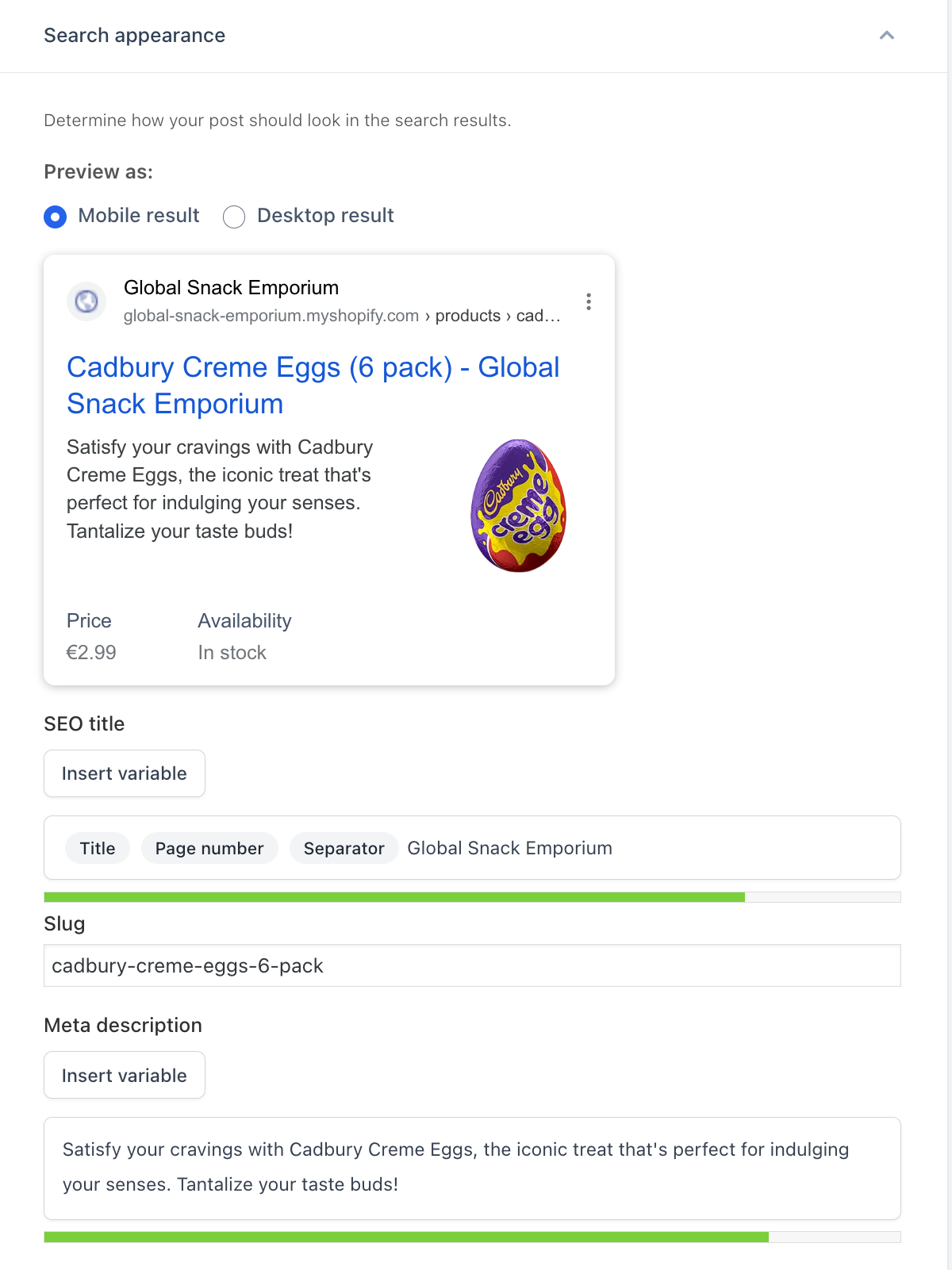Click the preview snippet description text
This screenshot has height=1270, width=952.
coord(220,489)
